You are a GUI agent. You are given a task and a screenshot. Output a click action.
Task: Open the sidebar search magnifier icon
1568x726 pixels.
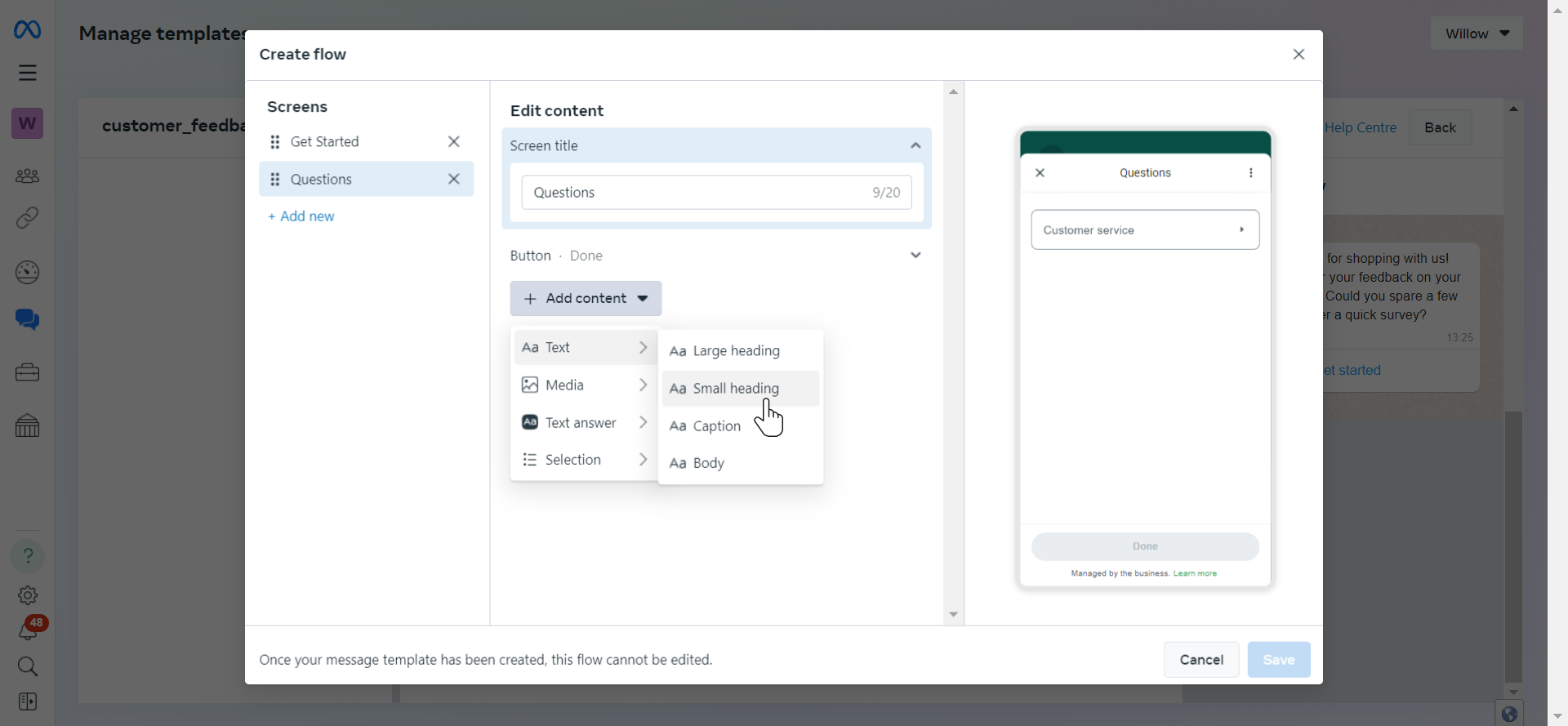[28, 666]
